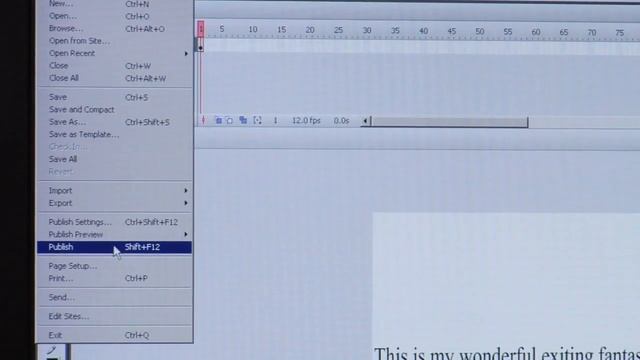640x360 pixels.
Task: Choose Exit at the menu bottom
Action: [x=113, y=336]
